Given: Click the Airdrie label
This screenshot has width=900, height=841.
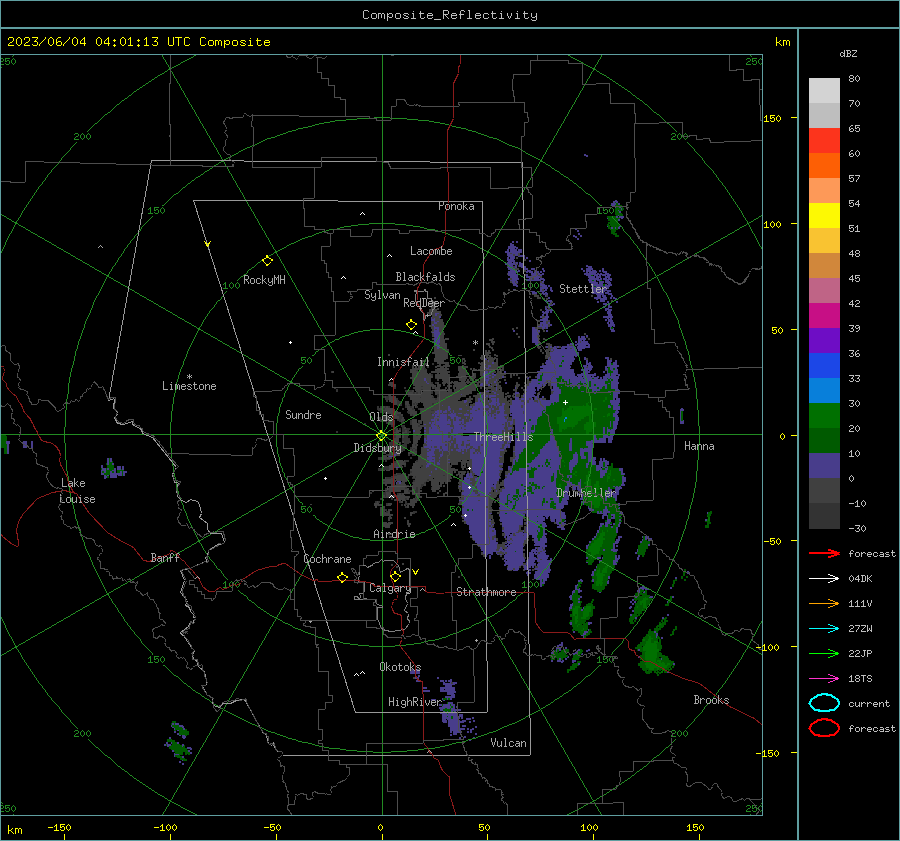Looking at the screenshot, I should pos(394,534).
